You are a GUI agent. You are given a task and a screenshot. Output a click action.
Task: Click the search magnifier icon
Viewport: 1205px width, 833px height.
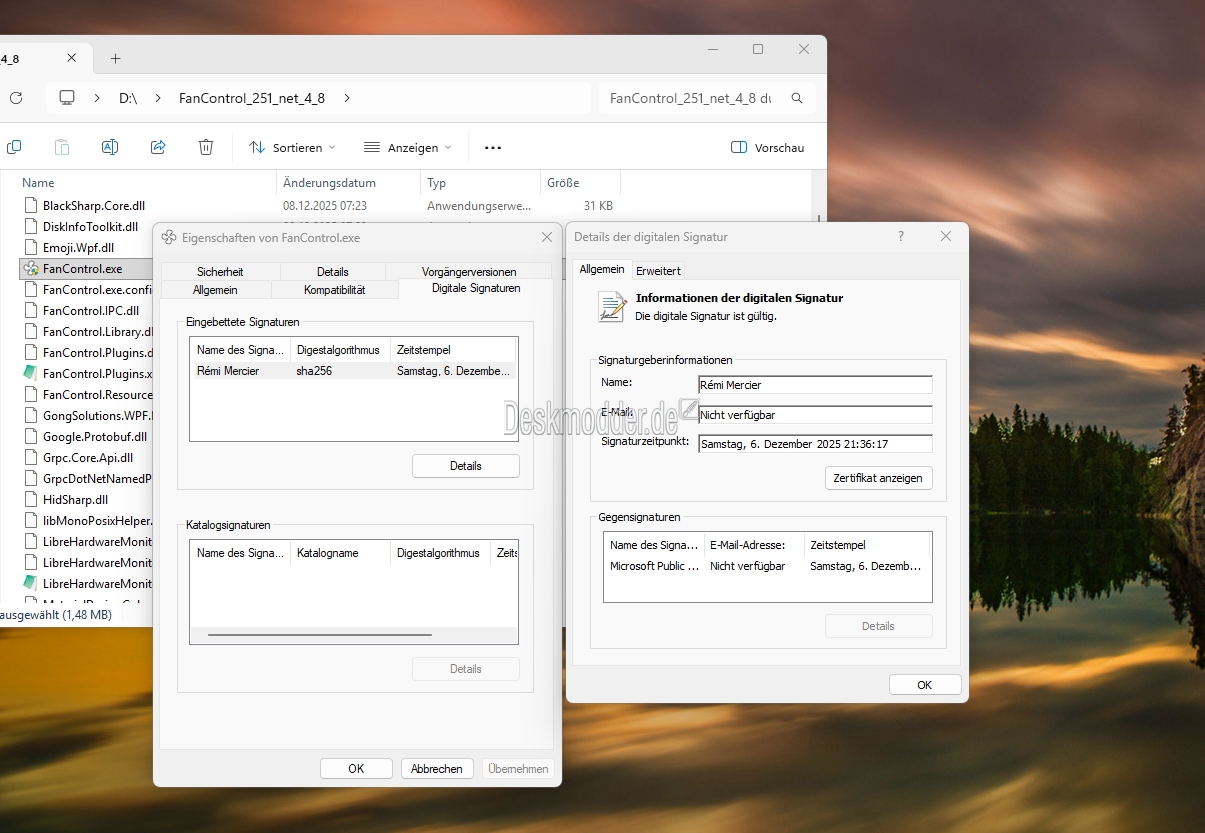[797, 98]
